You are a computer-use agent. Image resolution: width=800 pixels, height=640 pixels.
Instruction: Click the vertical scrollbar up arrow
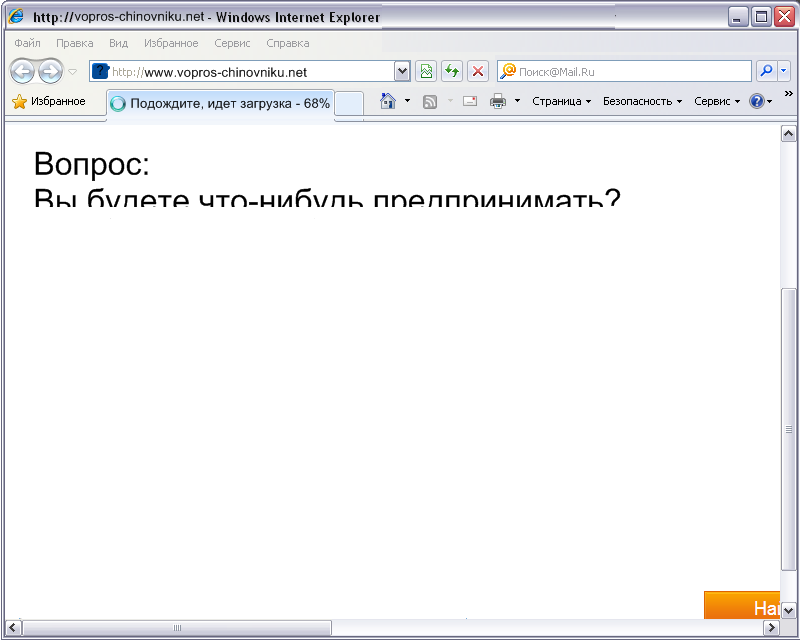788,134
